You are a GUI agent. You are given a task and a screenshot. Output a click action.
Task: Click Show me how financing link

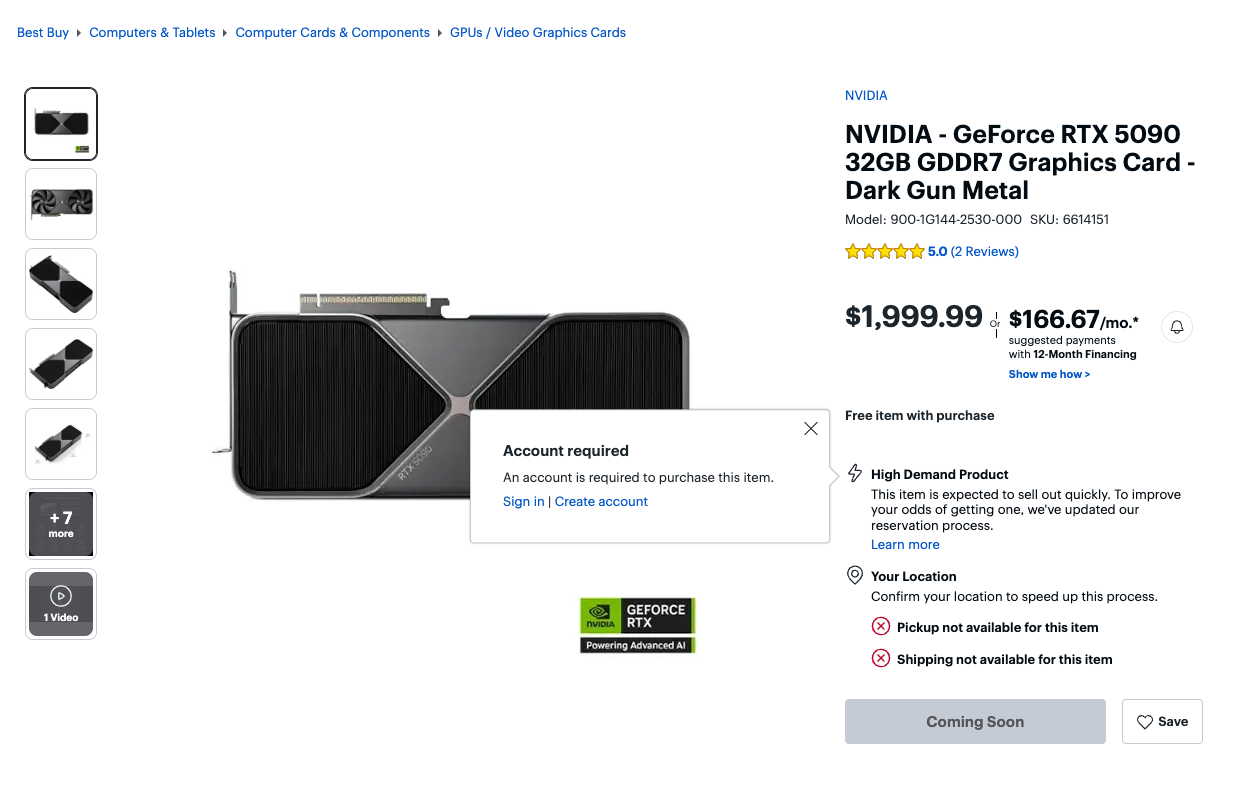1049,375
